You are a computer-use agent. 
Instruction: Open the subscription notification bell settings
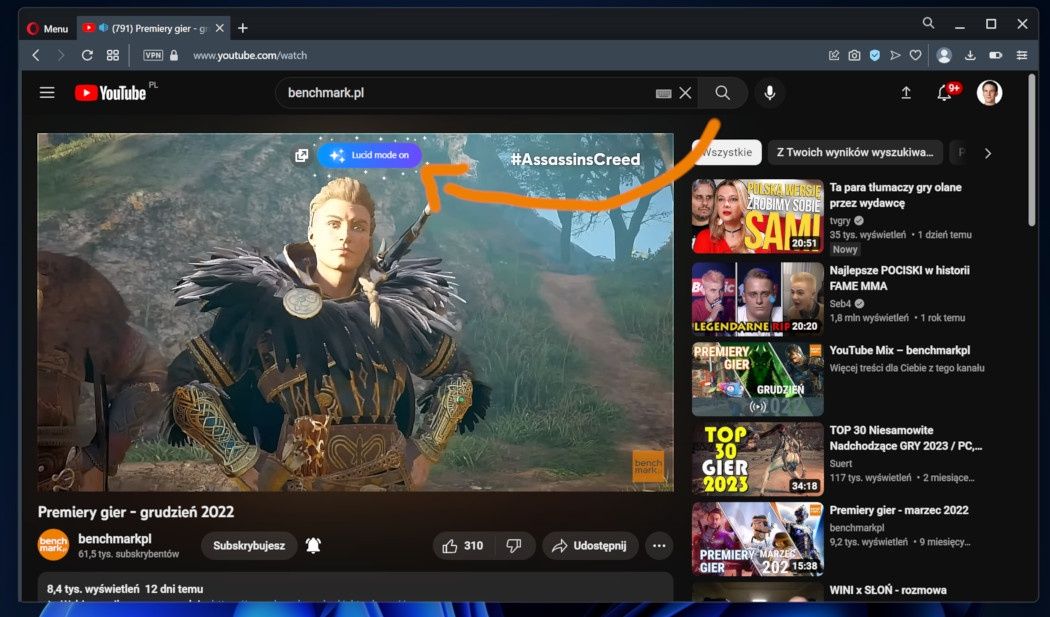[313, 545]
